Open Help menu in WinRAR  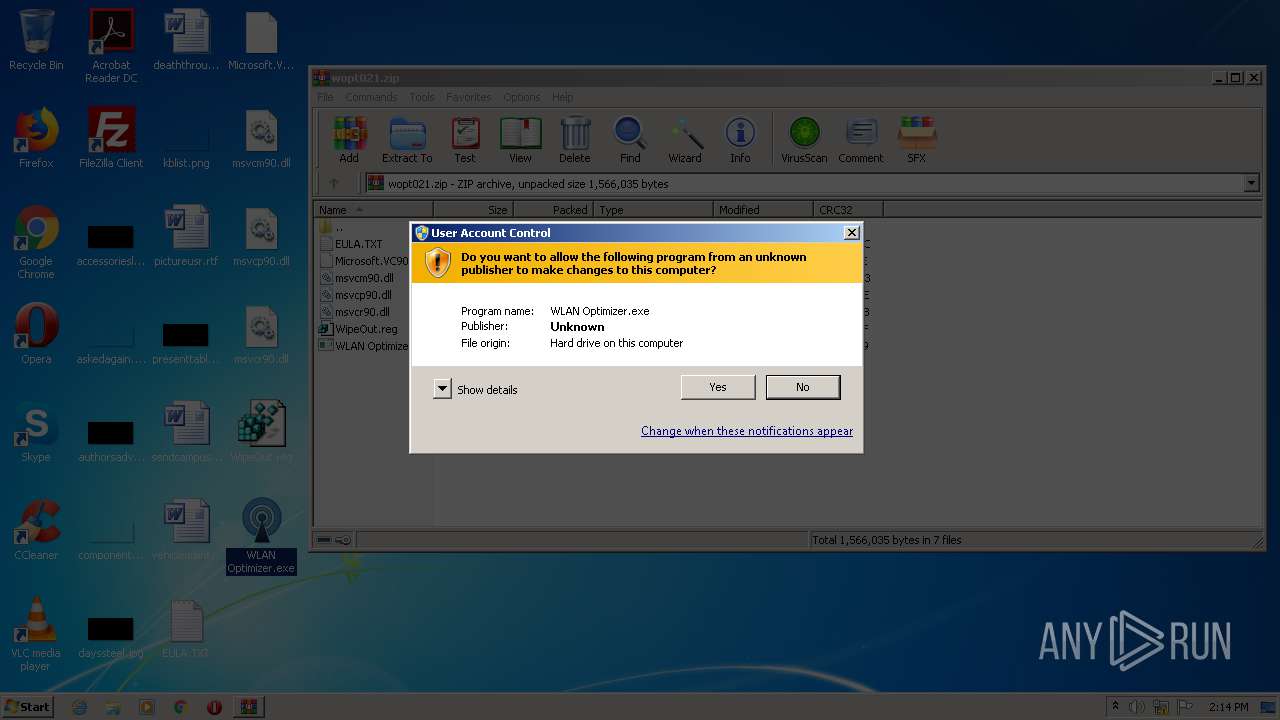[x=563, y=97]
